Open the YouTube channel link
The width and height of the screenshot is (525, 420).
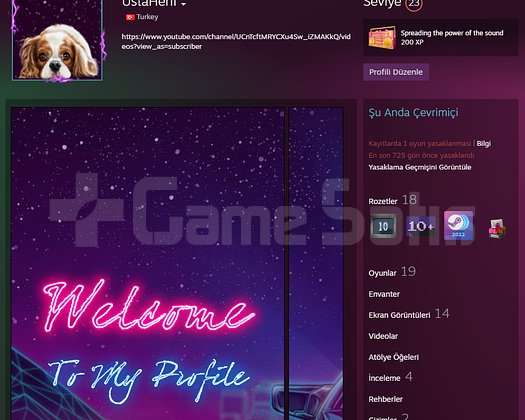[236, 42]
